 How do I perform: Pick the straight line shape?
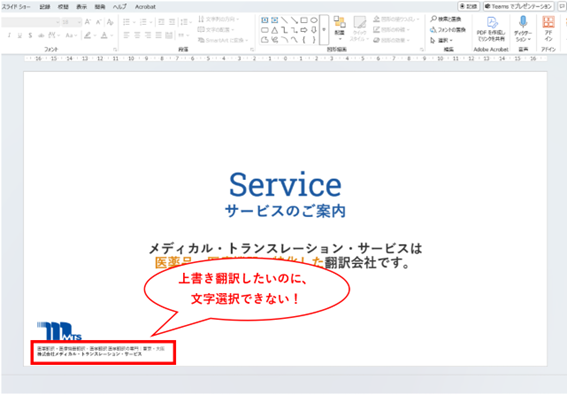tap(285, 20)
